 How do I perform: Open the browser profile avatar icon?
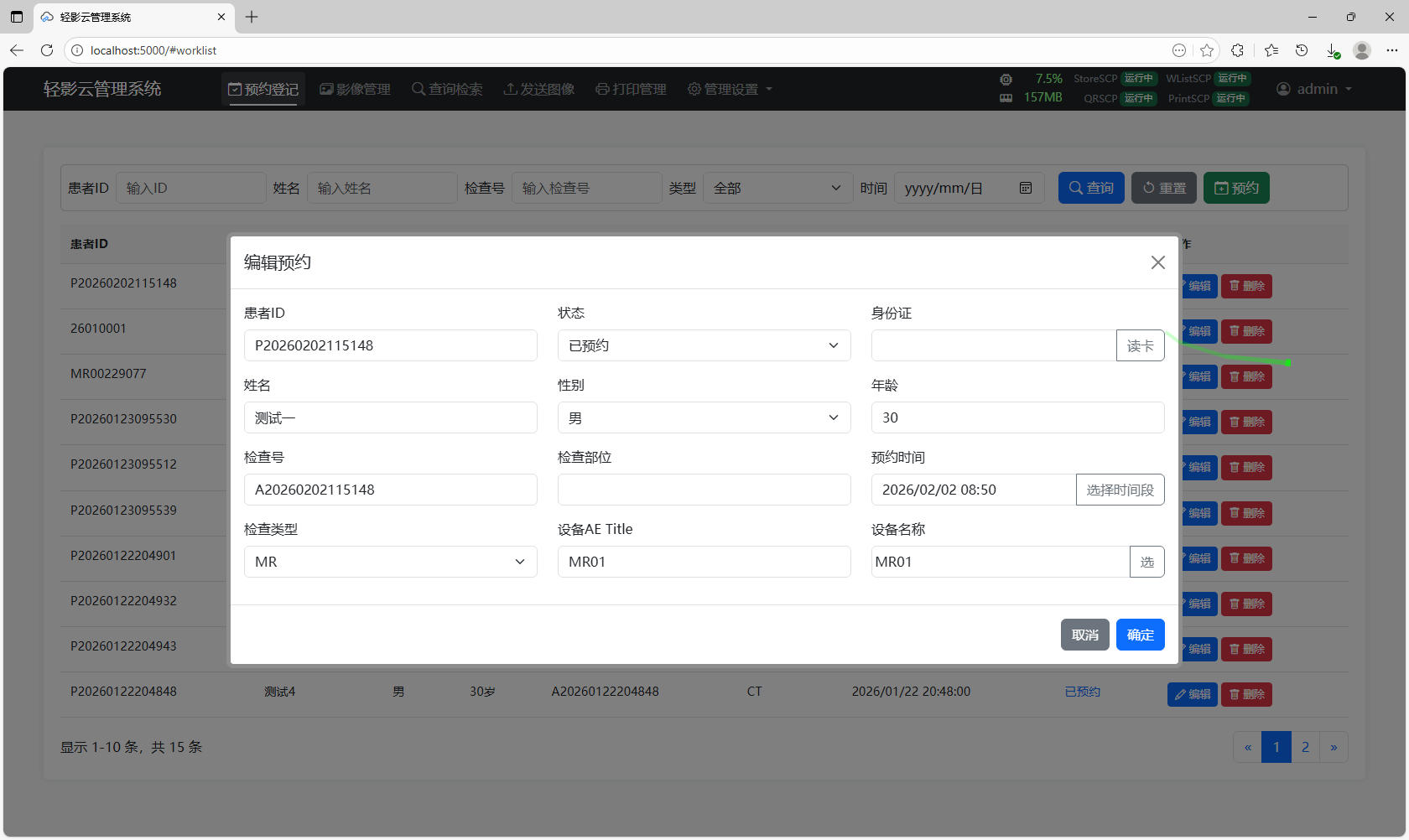(1362, 50)
